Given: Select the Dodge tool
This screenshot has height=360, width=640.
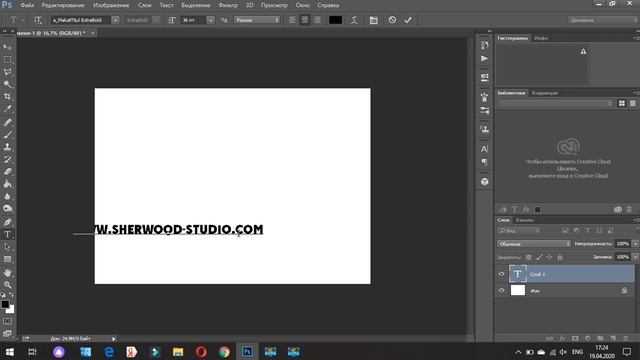Looking at the screenshot, I should tap(7, 209).
